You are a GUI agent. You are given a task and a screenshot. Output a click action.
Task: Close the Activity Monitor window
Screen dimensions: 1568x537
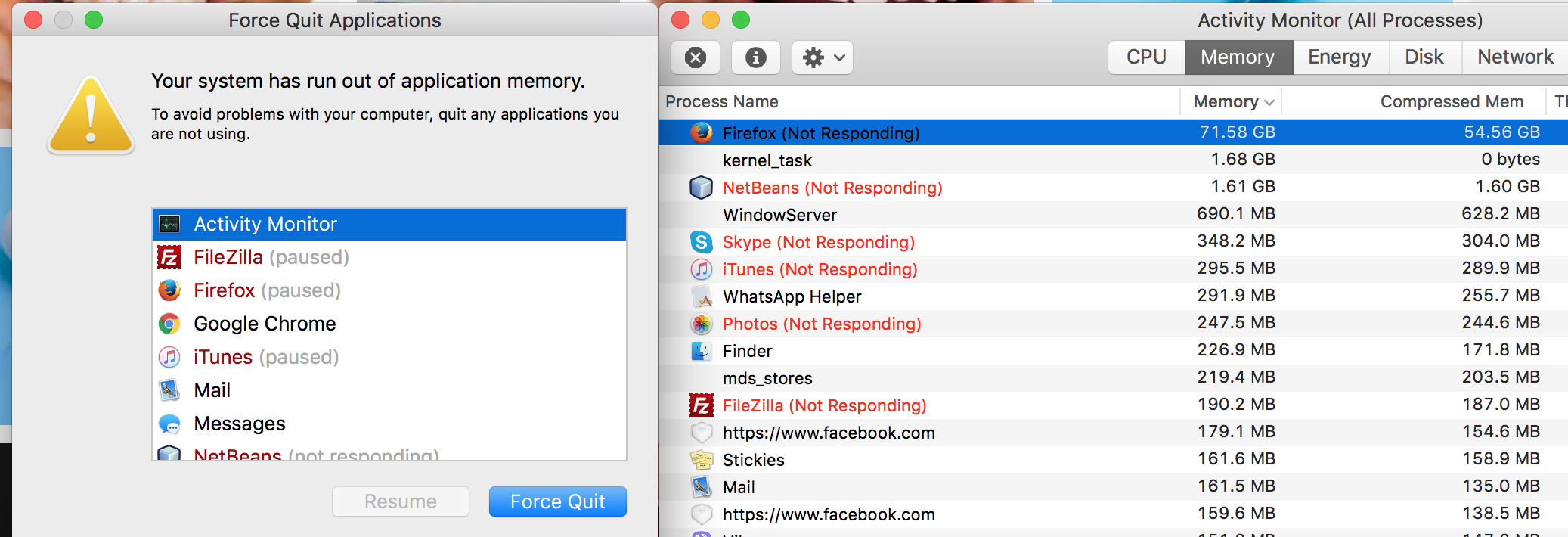click(x=680, y=20)
